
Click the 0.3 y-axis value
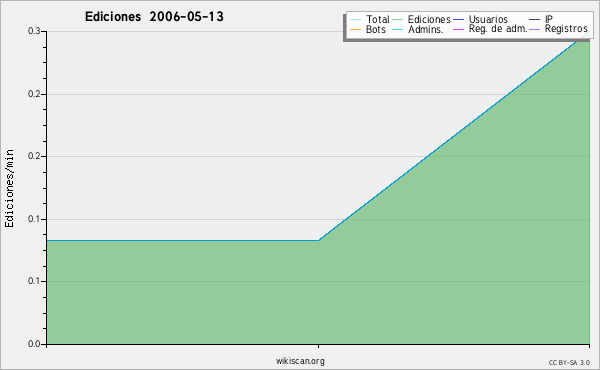(x=34, y=31)
